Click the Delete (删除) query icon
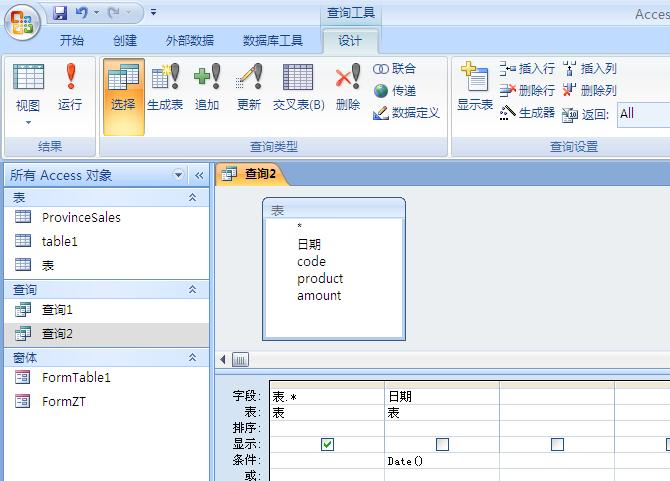Image resolution: width=670 pixels, height=481 pixels. coord(348,87)
